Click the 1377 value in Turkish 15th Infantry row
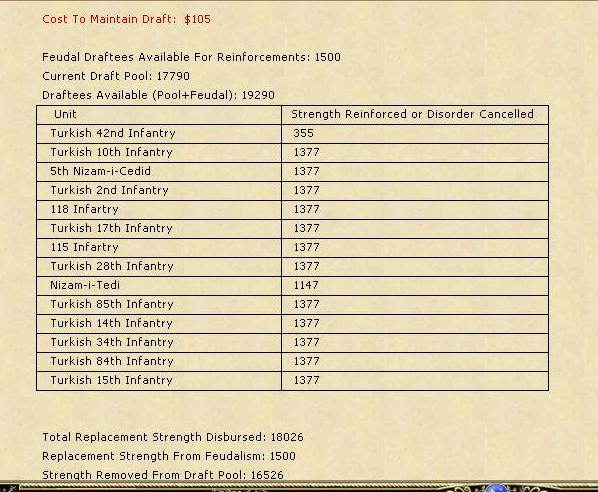Image resolution: width=598 pixels, height=492 pixels. click(306, 380)
